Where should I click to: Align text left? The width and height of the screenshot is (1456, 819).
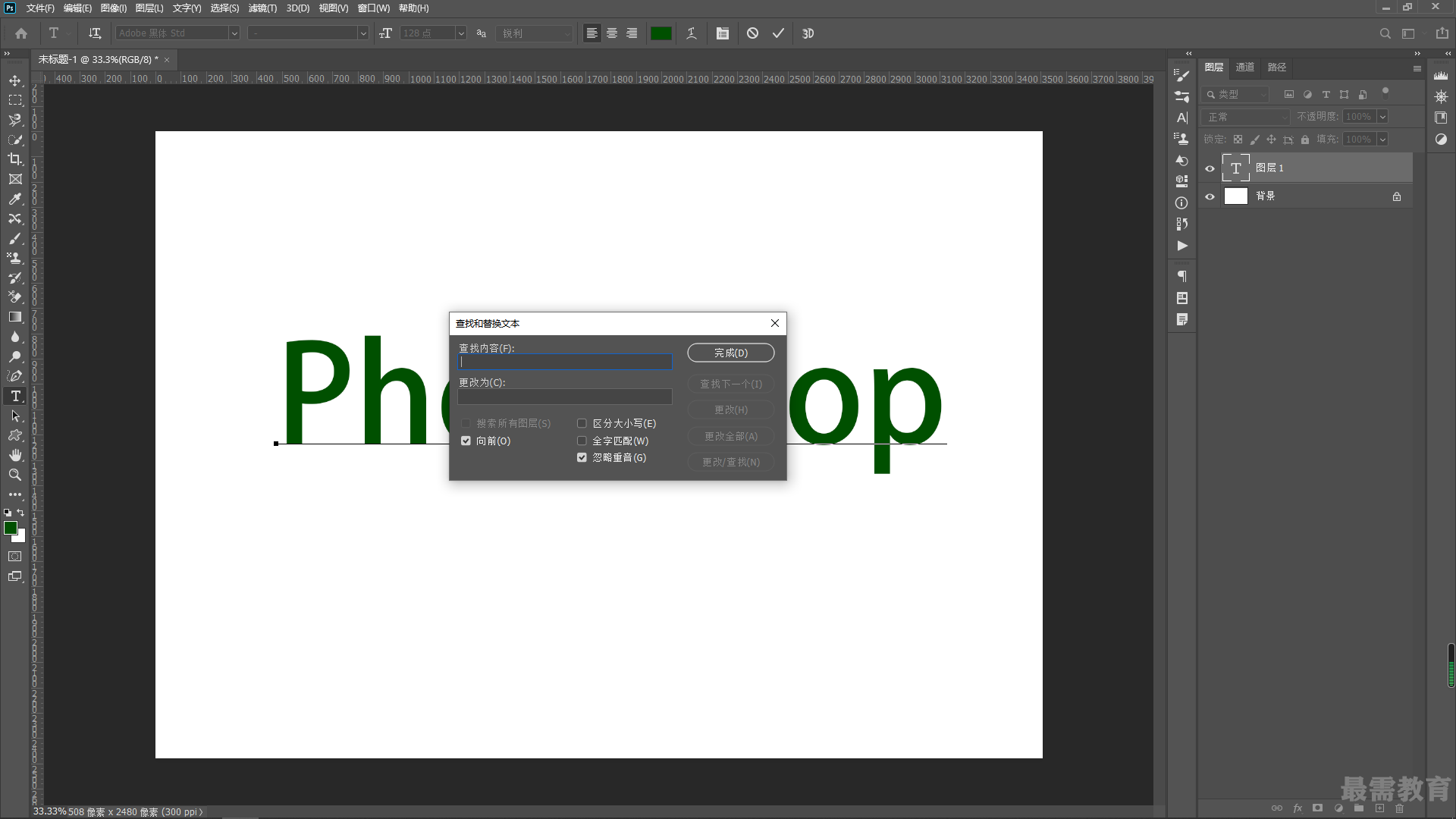click(x=592, y=33)
